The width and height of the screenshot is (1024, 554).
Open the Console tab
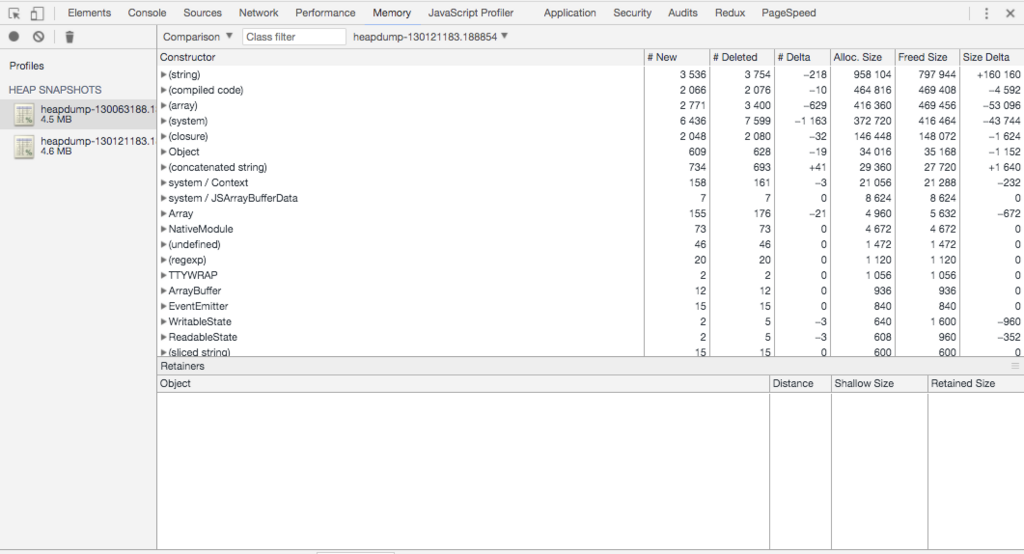click(147, 12)
